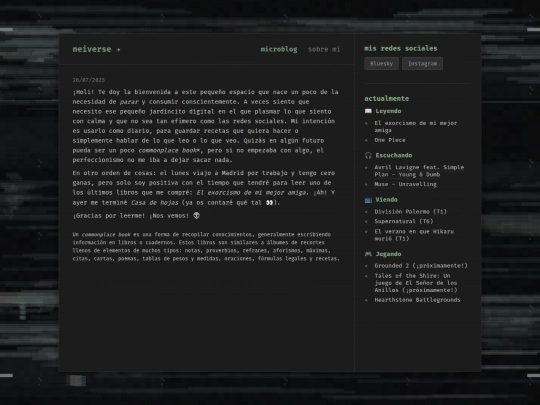Select 'Grounded 2 (¡próximamente!)' entry
The height and width of the screenshot is (405, 540).
coord(421,266)
